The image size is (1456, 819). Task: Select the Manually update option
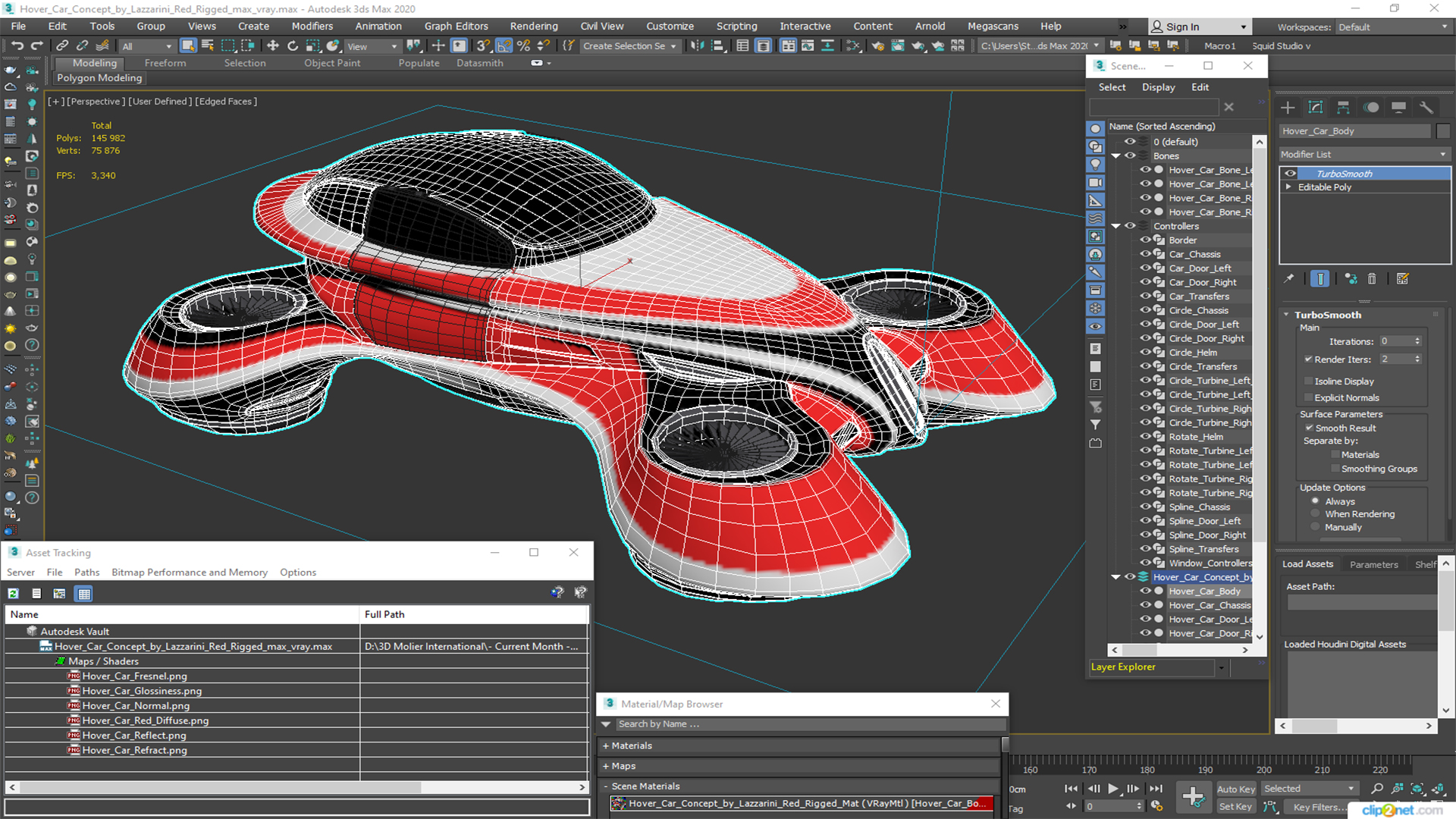(x=1316, y=528)
